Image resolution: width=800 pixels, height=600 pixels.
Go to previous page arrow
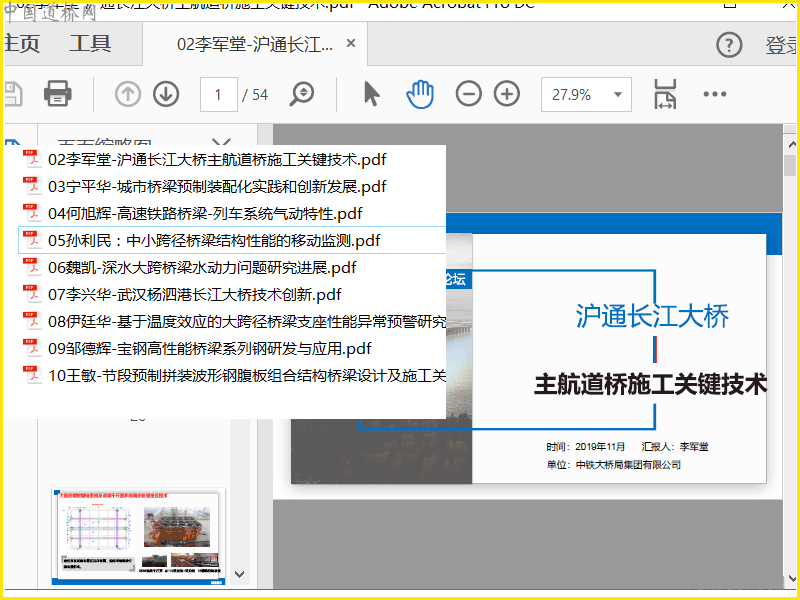128,94
